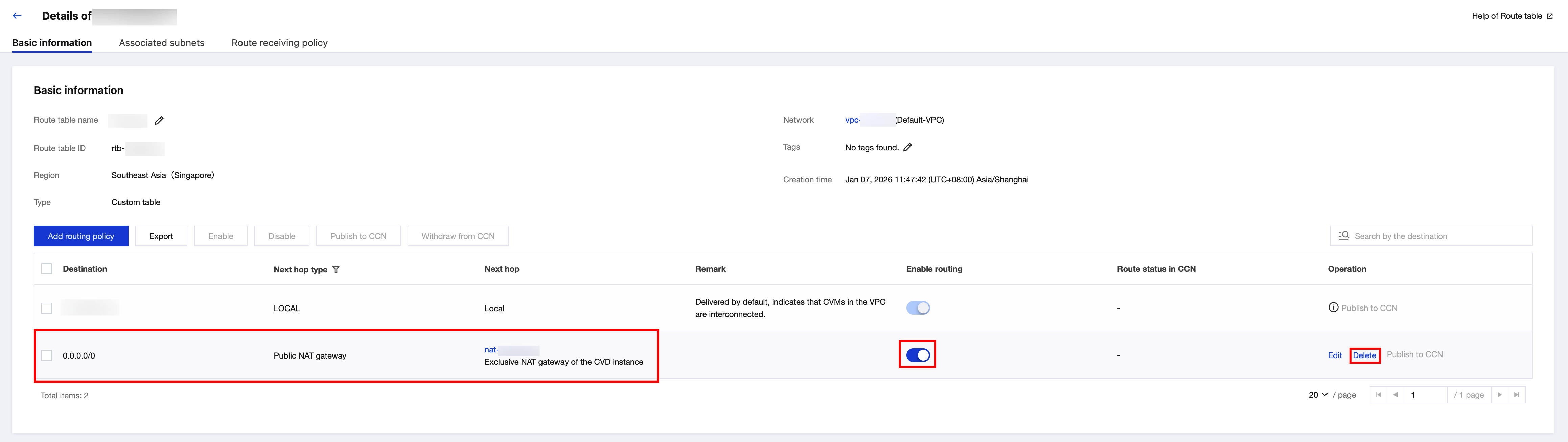Delete the 0.0.0.0/0 route

pos(1364,355)
